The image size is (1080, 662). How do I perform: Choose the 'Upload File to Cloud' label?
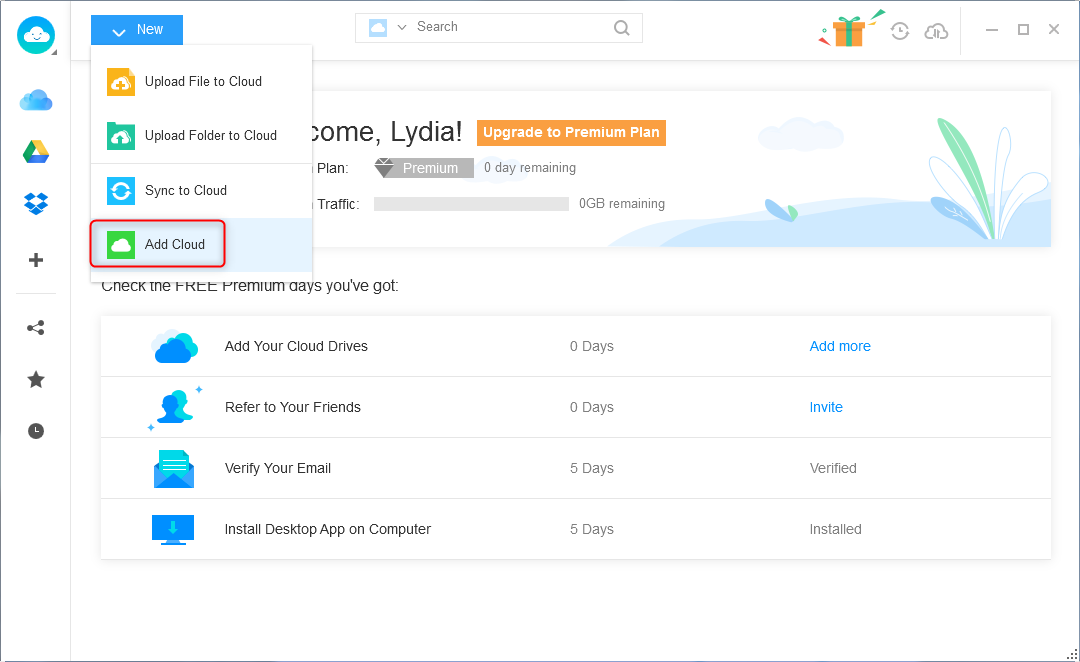click(203, 81)
